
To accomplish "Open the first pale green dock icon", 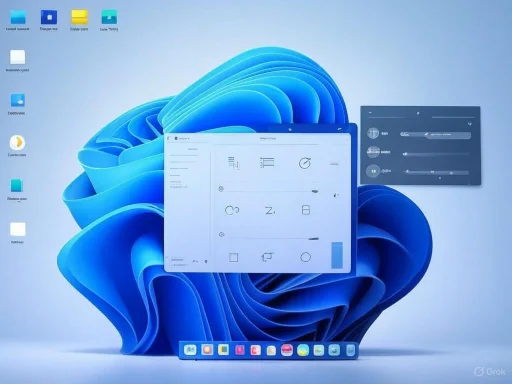I will click(x=190, y=350).
